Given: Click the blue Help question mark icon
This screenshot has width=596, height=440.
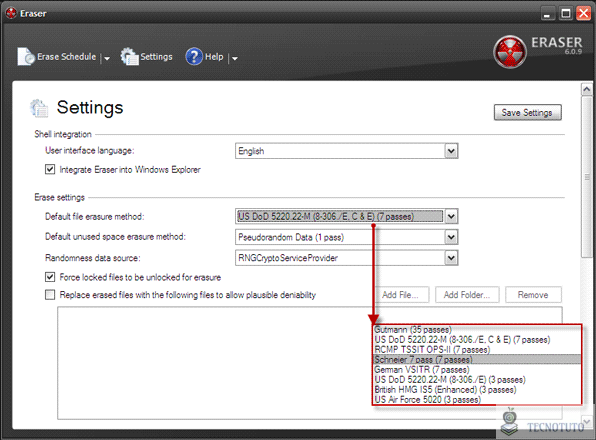Looking at the screenshot, I should (x=194, y=57).
